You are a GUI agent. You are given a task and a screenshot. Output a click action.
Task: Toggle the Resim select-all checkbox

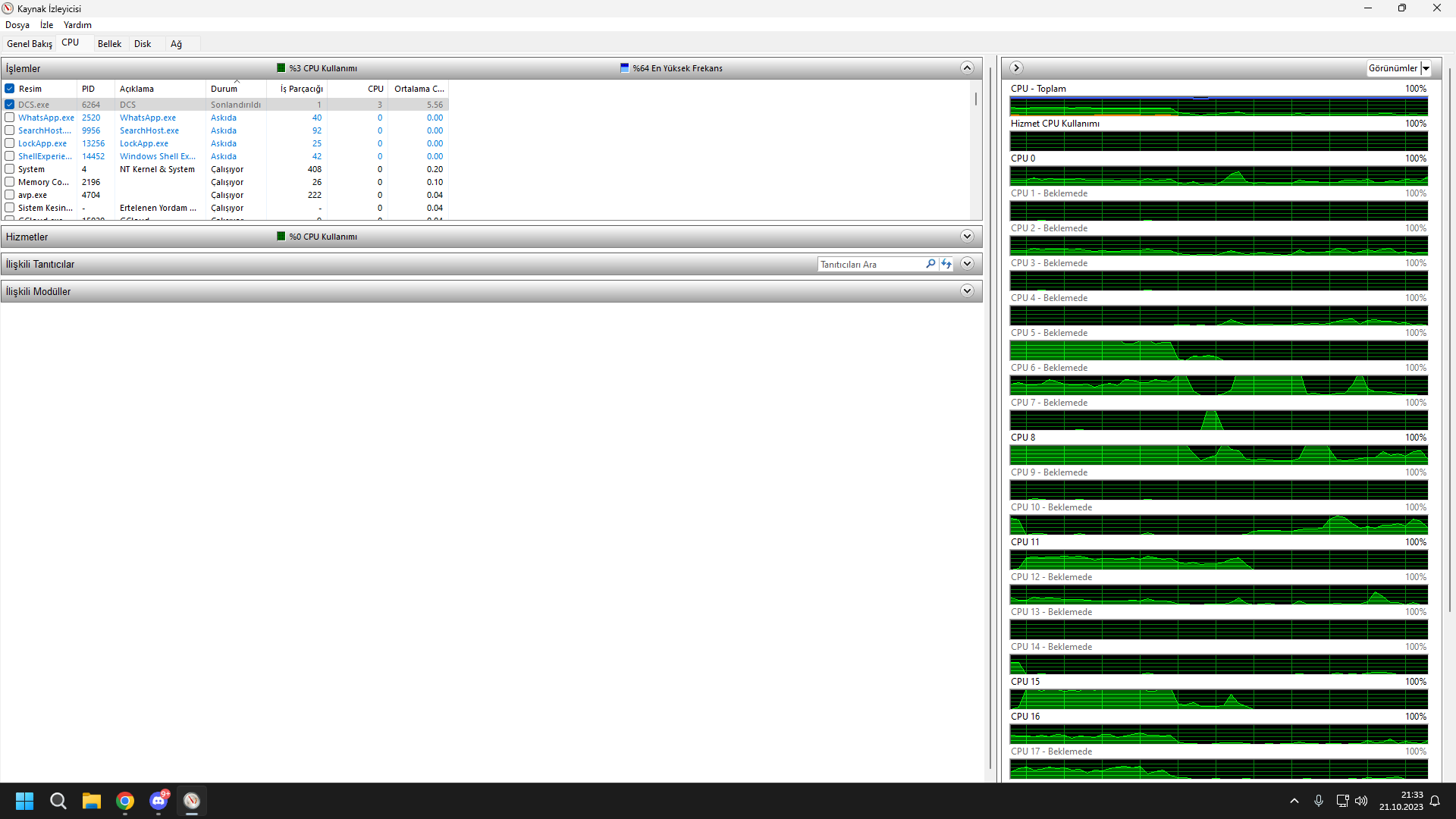[10, 89]
